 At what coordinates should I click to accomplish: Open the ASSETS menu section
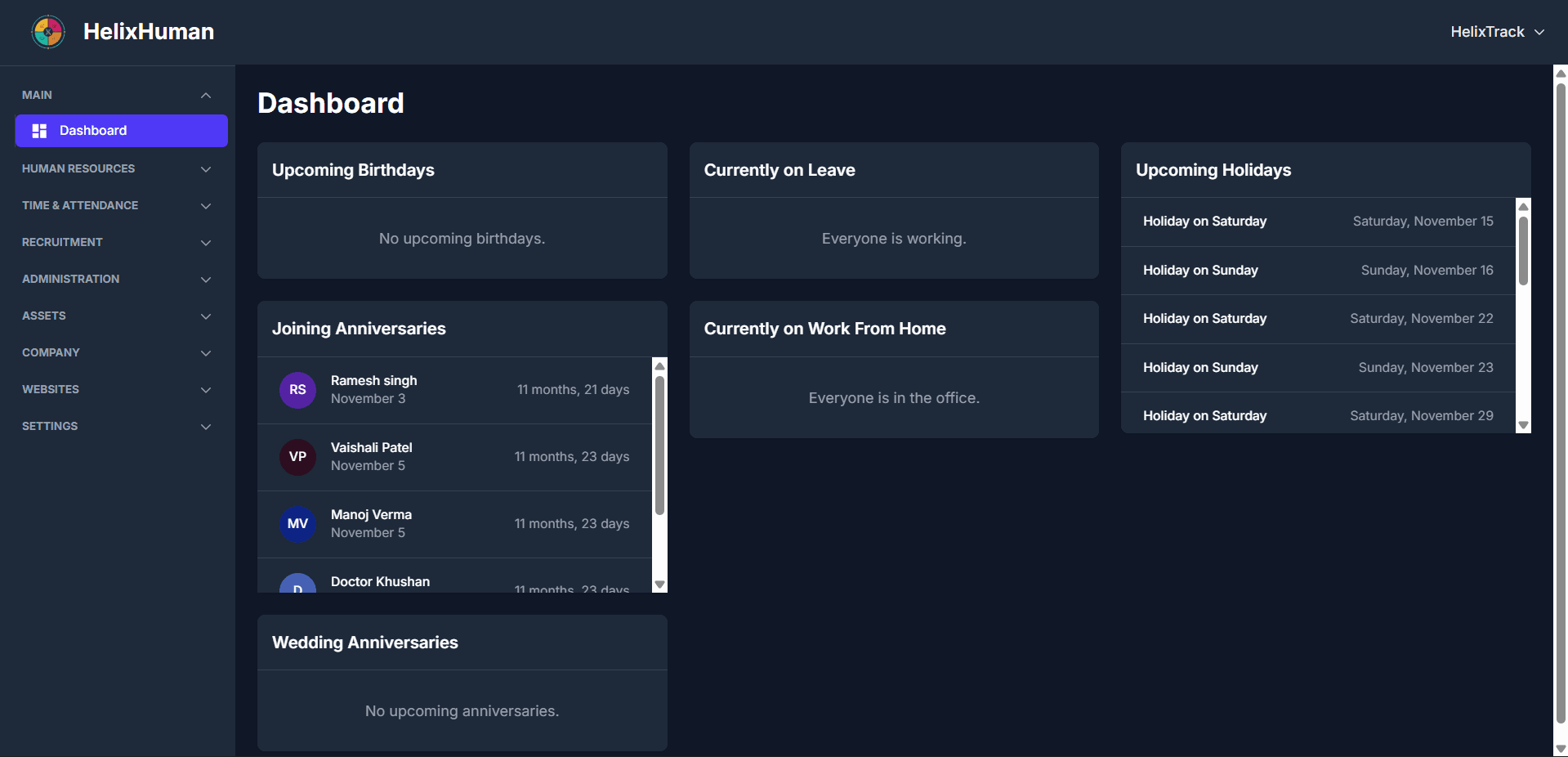pos(117,316)
